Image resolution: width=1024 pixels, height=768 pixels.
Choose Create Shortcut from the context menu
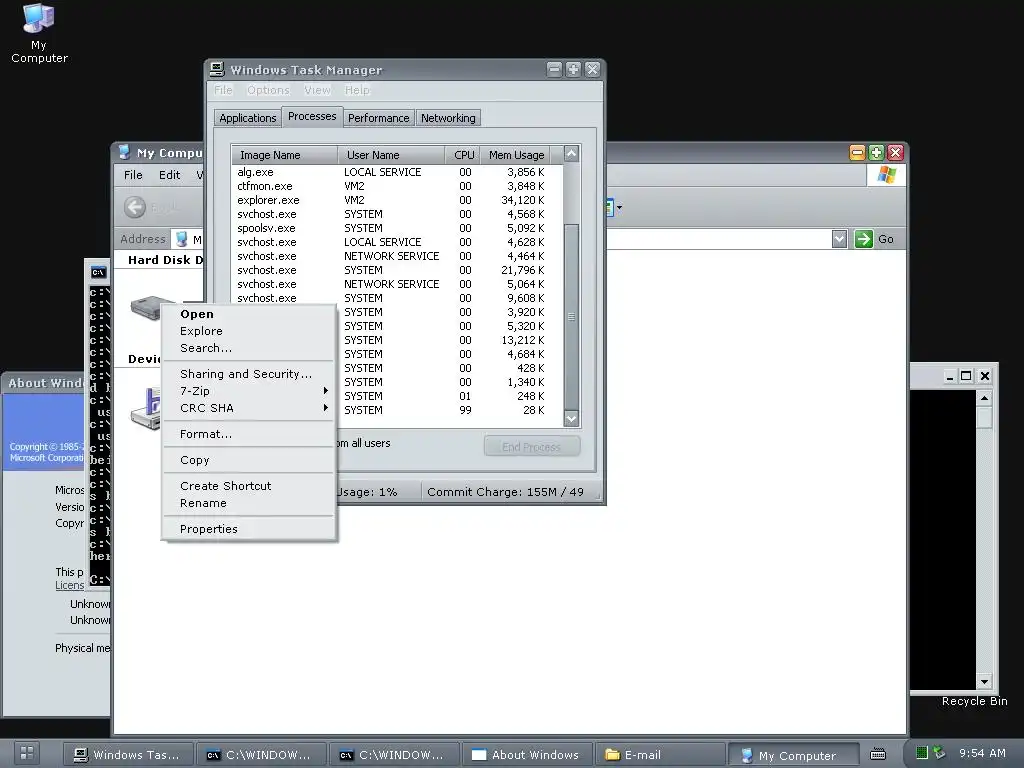click(249, 486)
